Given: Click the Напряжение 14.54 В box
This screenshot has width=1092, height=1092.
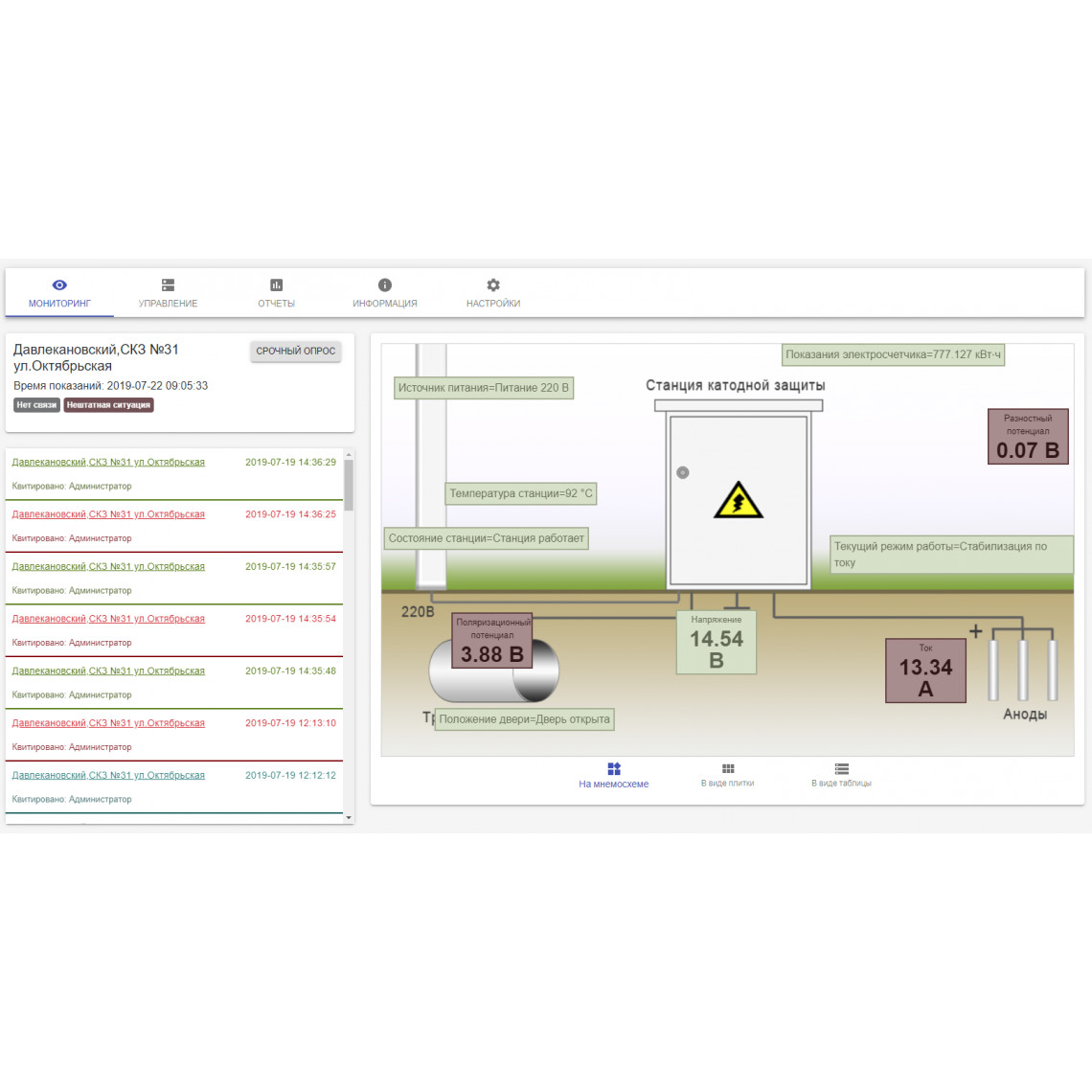Looking at the screenshot, I should click(x=717, y=643).
